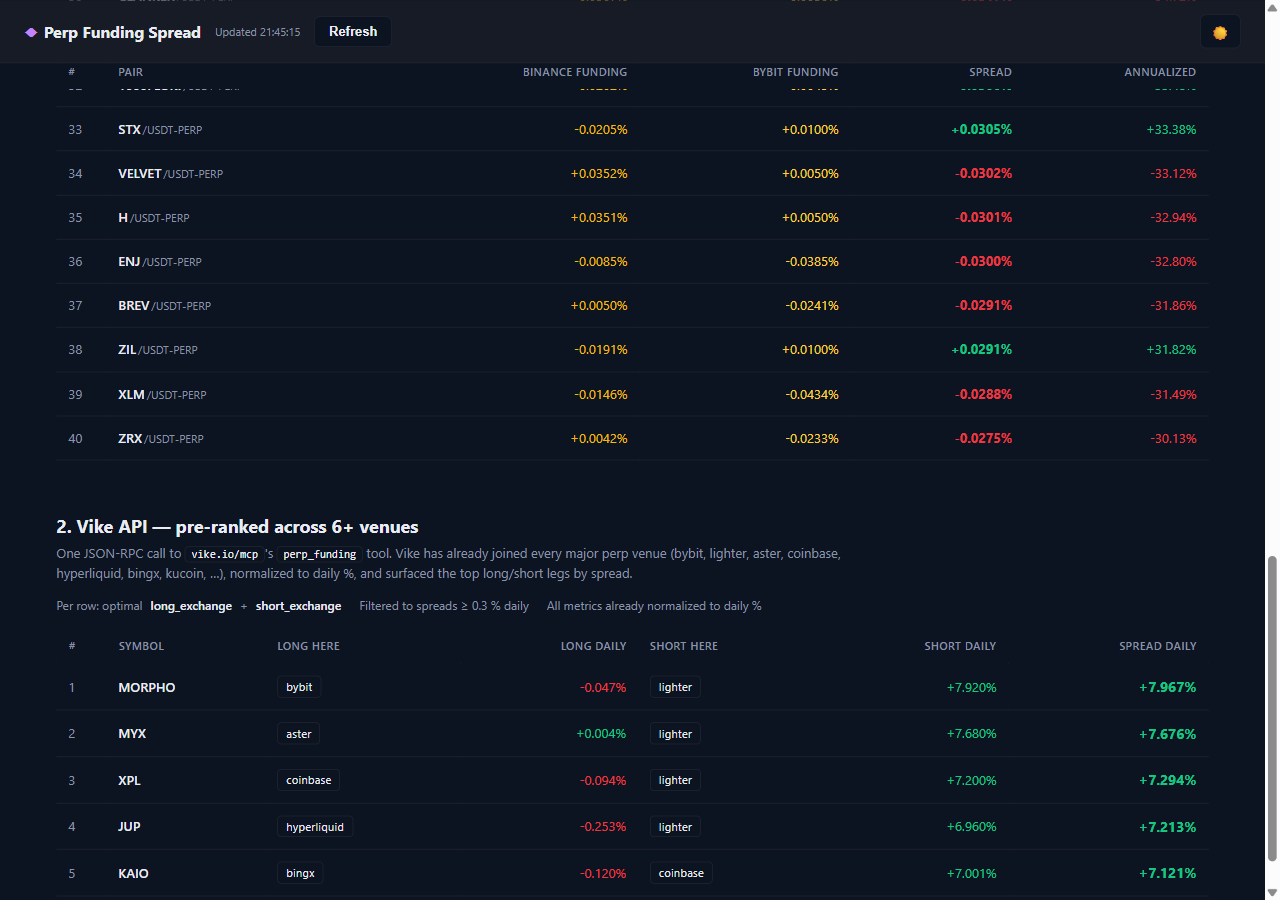Sort by Binance Funding column header
Screen dimensions: 1280x900
click(x=575, y=72)
